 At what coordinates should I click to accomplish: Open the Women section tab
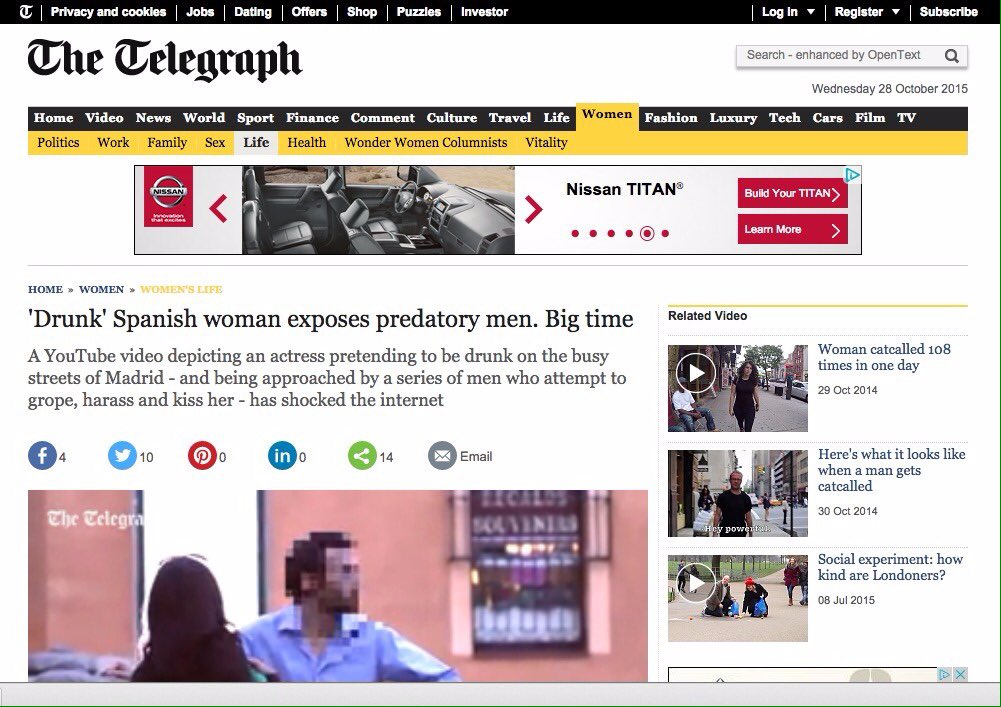coord(607,115)
